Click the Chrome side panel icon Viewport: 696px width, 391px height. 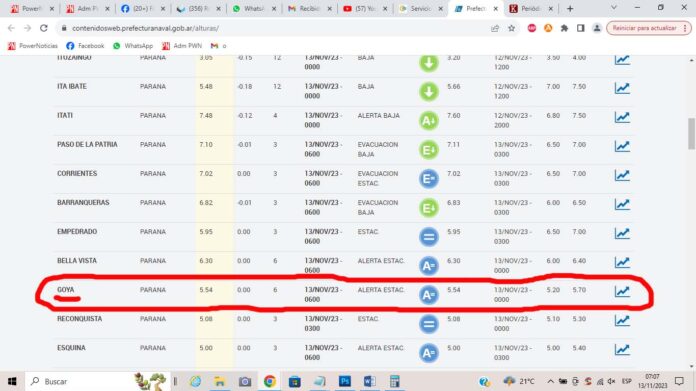580,28
